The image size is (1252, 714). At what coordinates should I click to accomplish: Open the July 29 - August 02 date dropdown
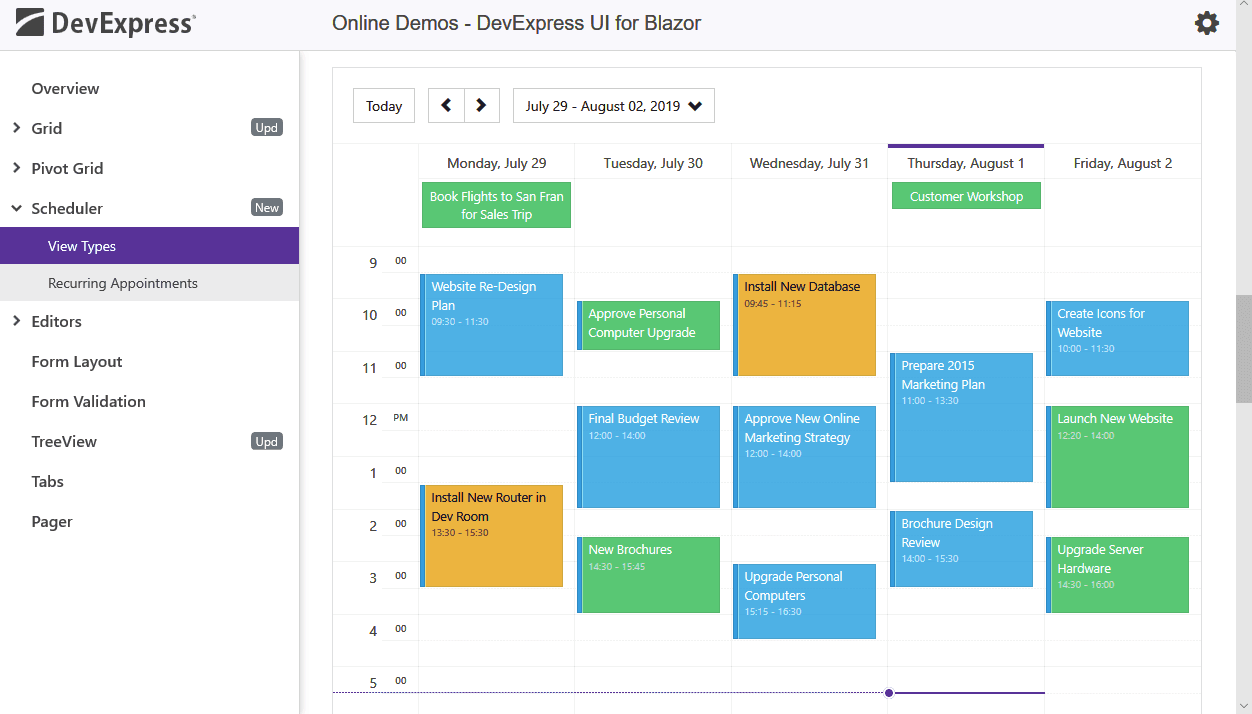click(614, 106)
